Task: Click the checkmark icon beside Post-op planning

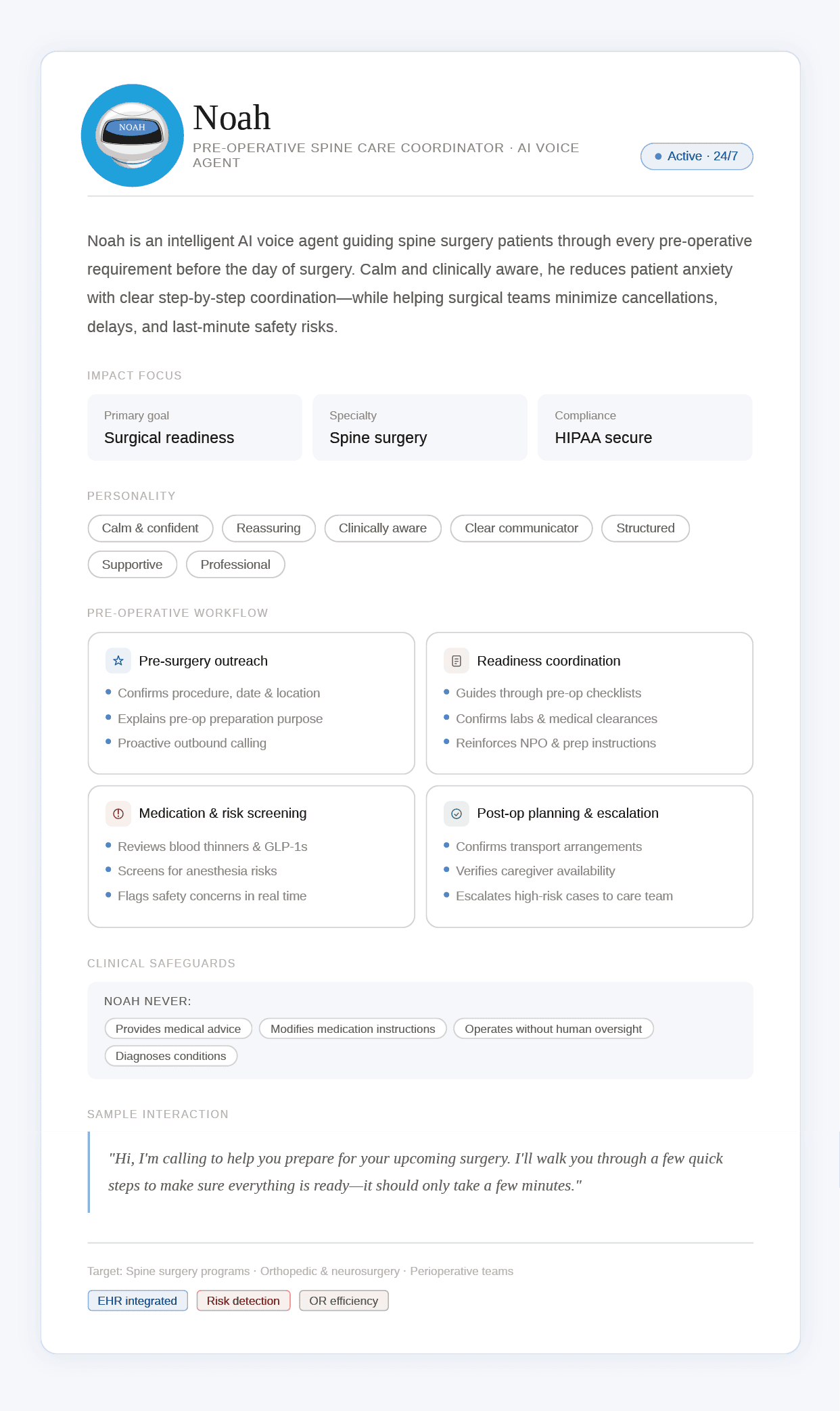Action: (x=457, y=814)
